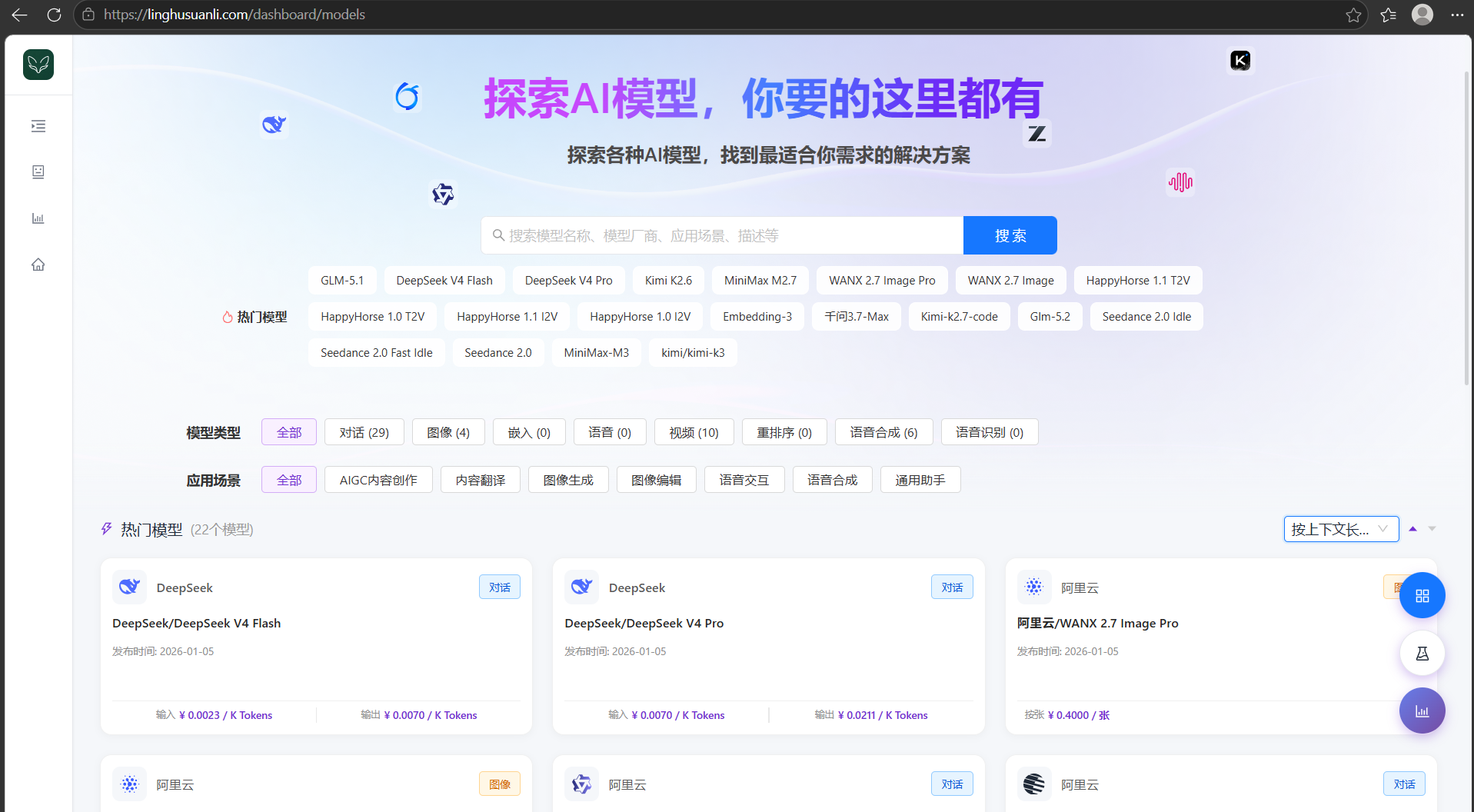
Task: Open DeepSeek/DeepSeek V4 Flash model card
Action: (x=316, y=646)
